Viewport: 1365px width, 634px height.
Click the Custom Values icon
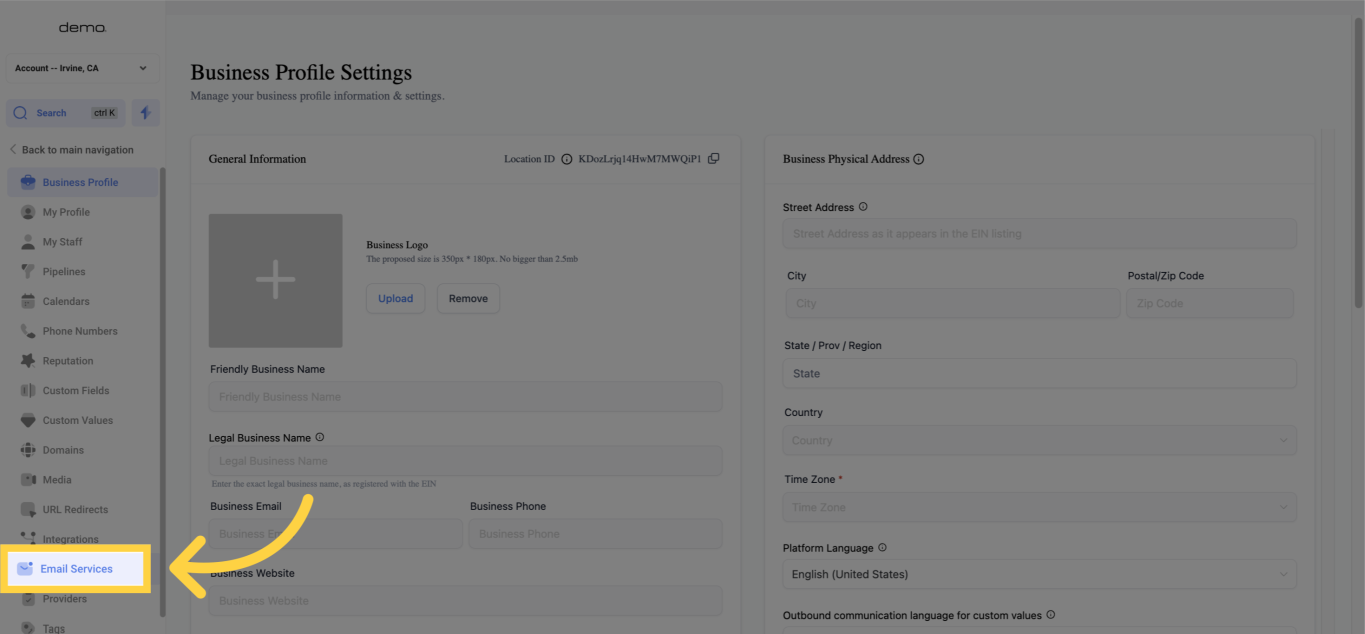click(28, 420)
